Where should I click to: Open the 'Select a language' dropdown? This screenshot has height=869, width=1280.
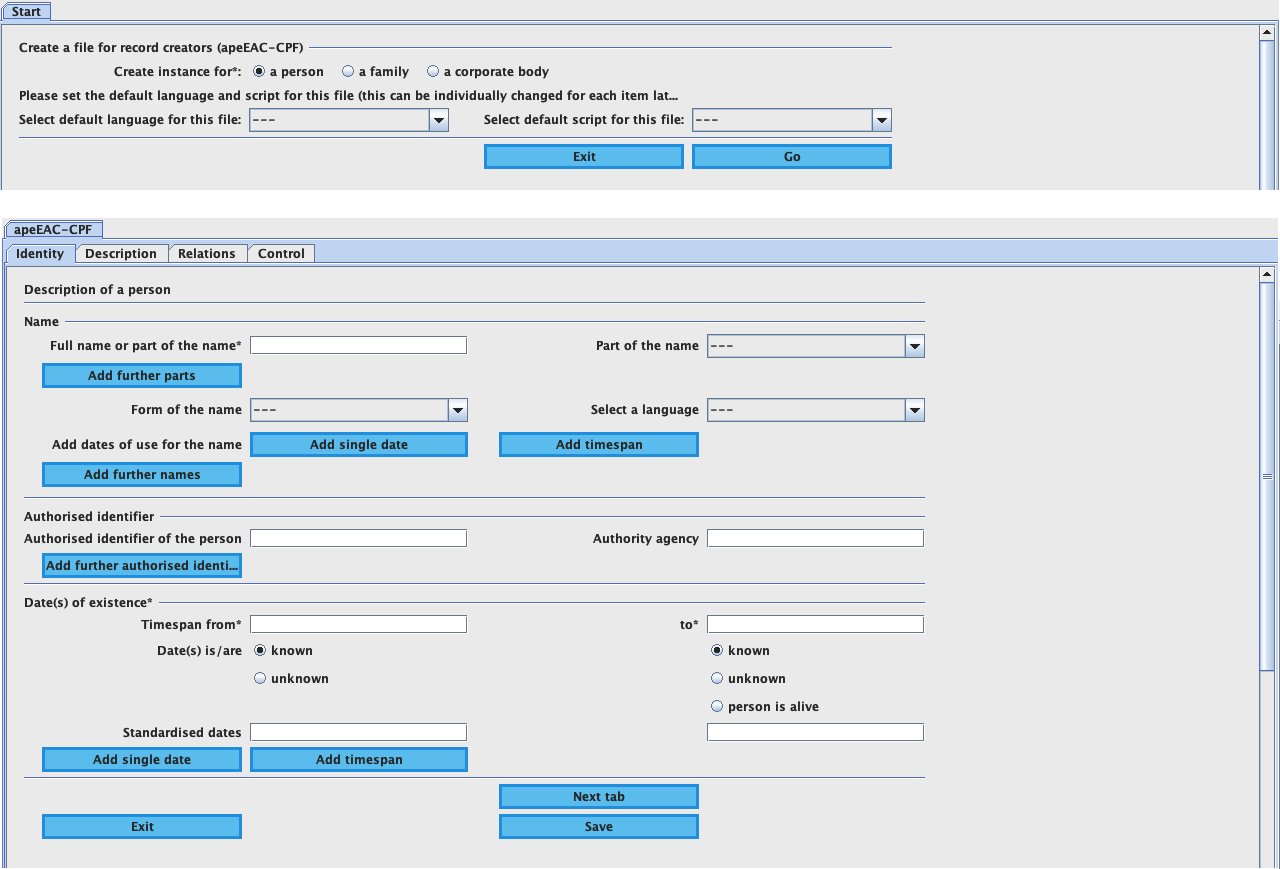tap(914, 410)
